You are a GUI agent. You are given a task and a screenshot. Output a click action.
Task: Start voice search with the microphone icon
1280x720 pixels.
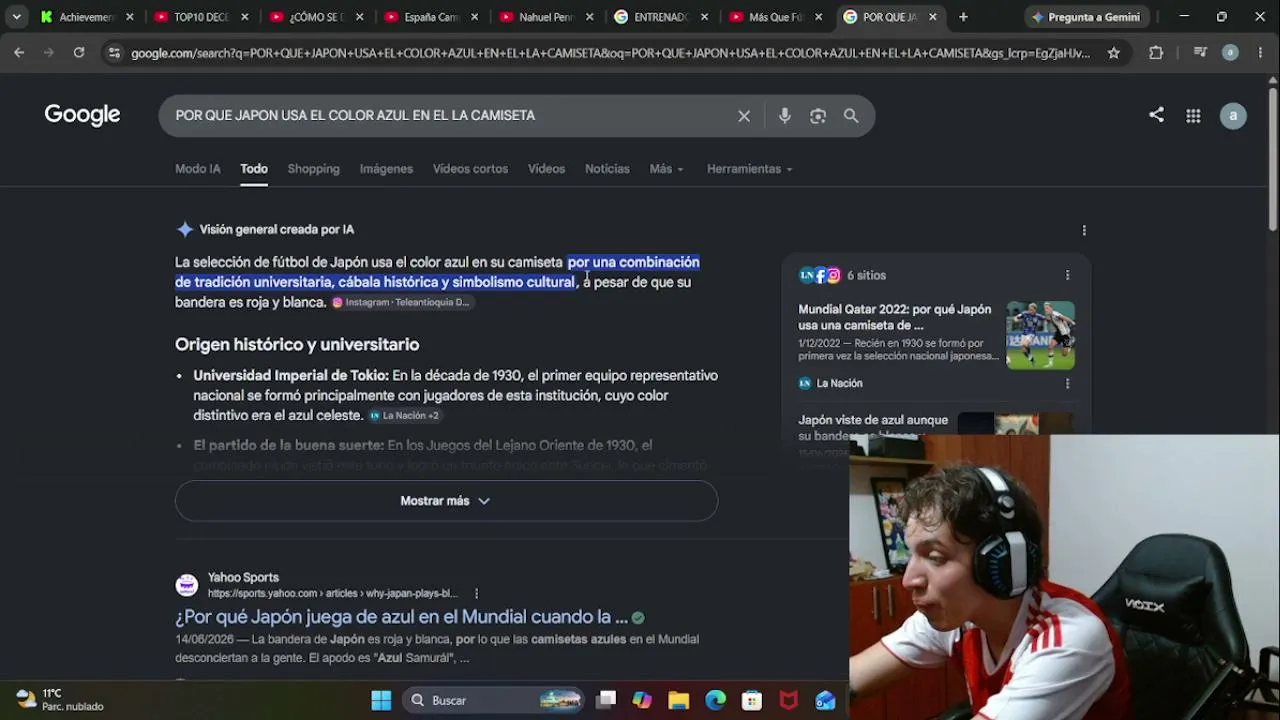point(785,116)
